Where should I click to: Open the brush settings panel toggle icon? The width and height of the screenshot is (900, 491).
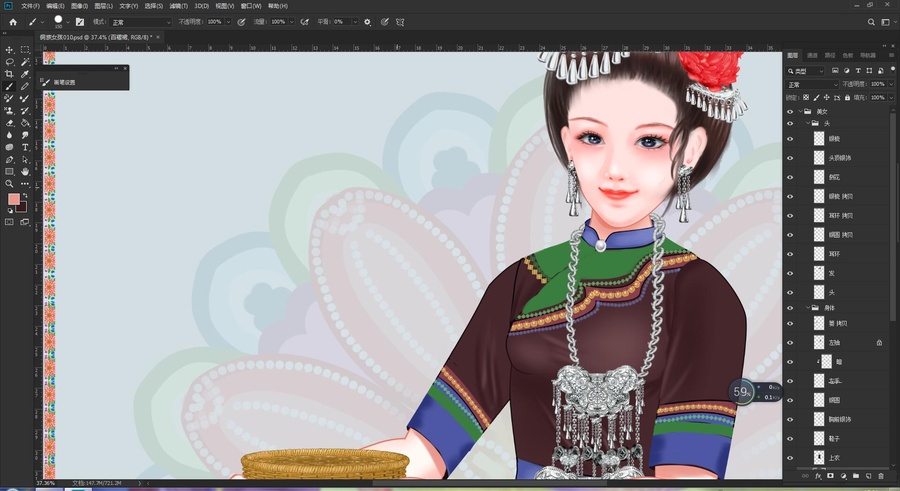(x=80, y=22)
